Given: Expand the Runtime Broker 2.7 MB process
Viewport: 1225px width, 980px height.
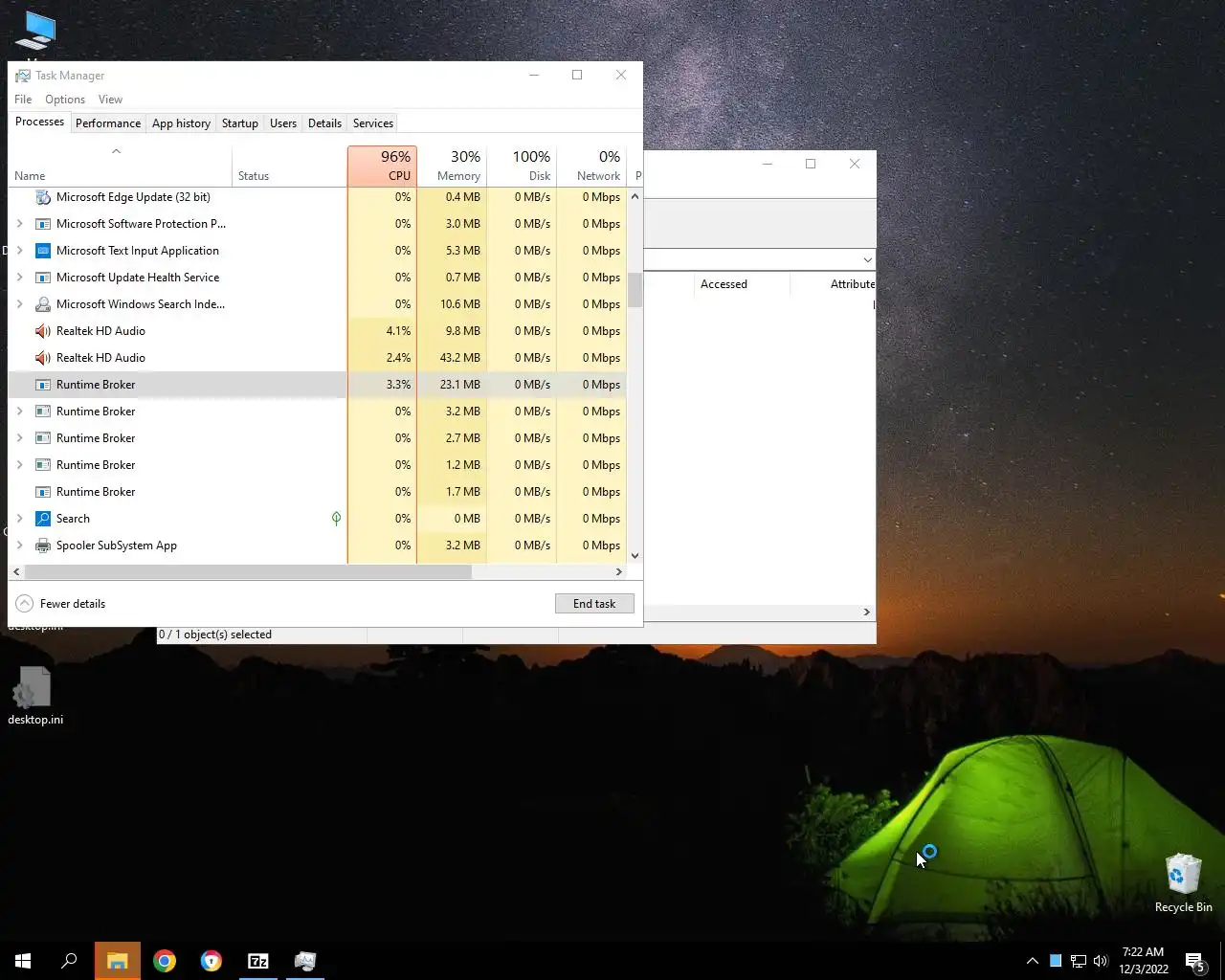Looking at the screenshot, I should 19,438.
